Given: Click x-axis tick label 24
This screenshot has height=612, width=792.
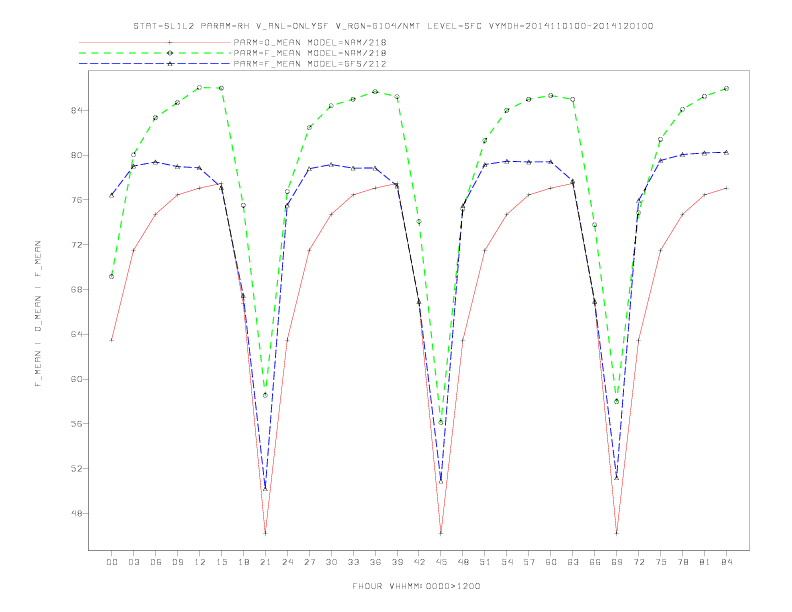Looking at the screenshot, I should pos(287,562).
